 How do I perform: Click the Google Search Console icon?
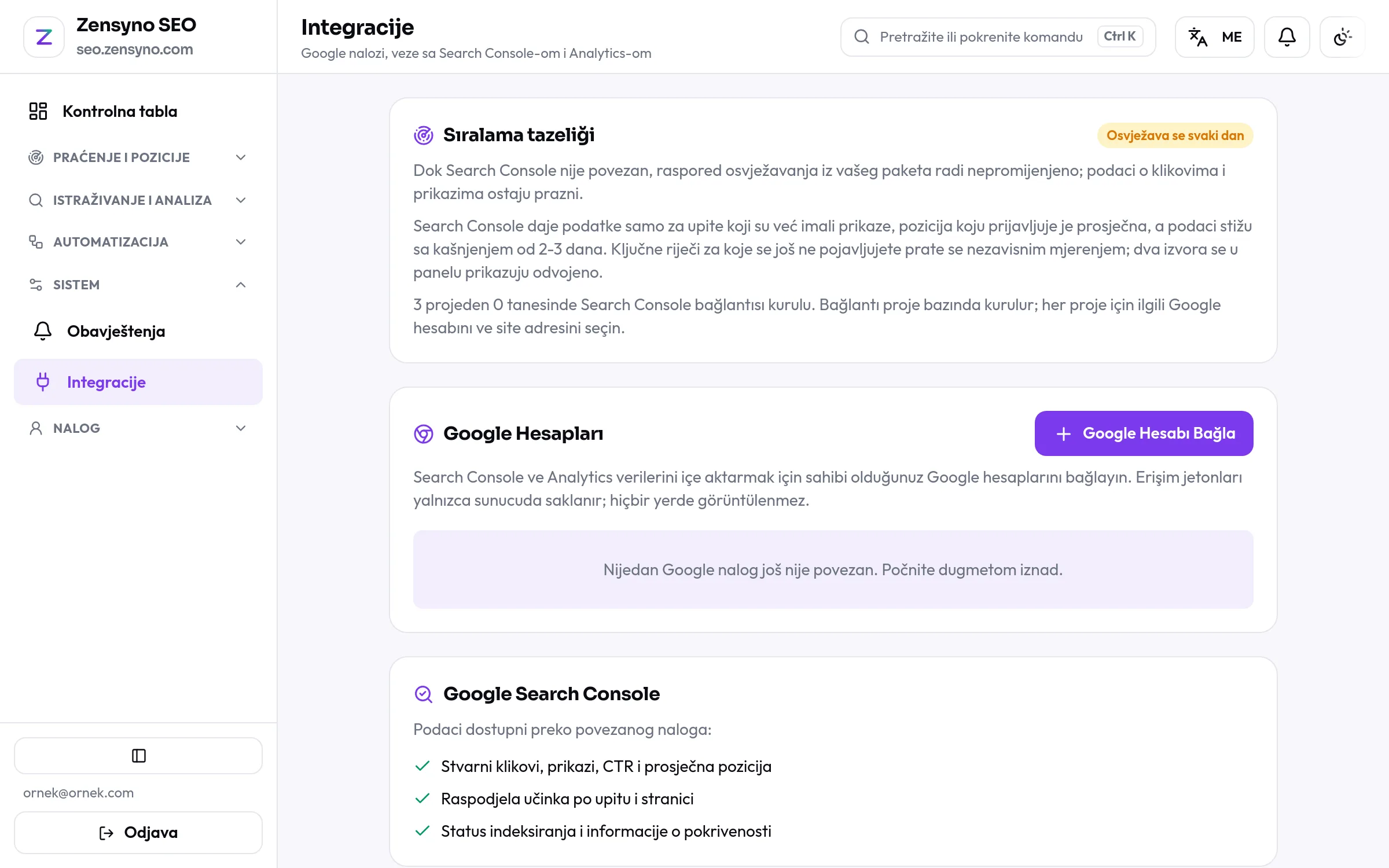click(424, 694)
